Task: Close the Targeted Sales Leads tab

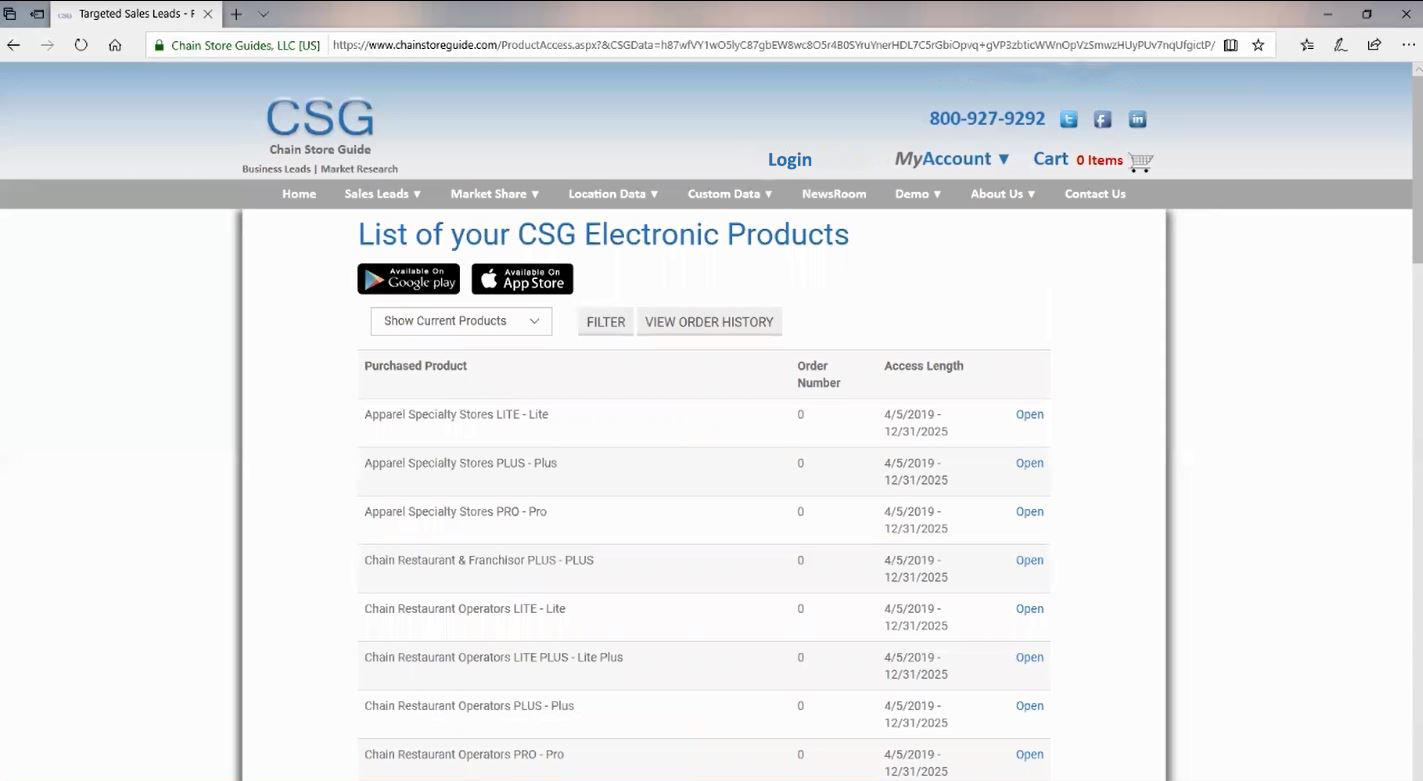Action: (x=208, y=14)
